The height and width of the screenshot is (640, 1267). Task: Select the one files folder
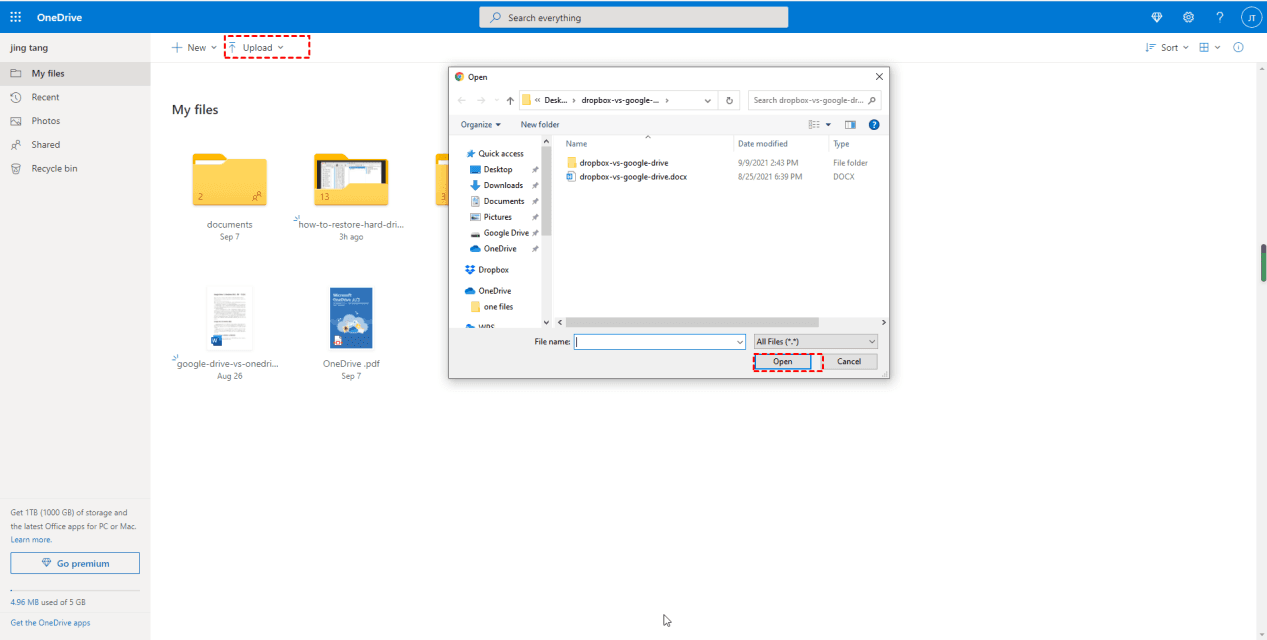pyautogui.click(x=498, y=307)
